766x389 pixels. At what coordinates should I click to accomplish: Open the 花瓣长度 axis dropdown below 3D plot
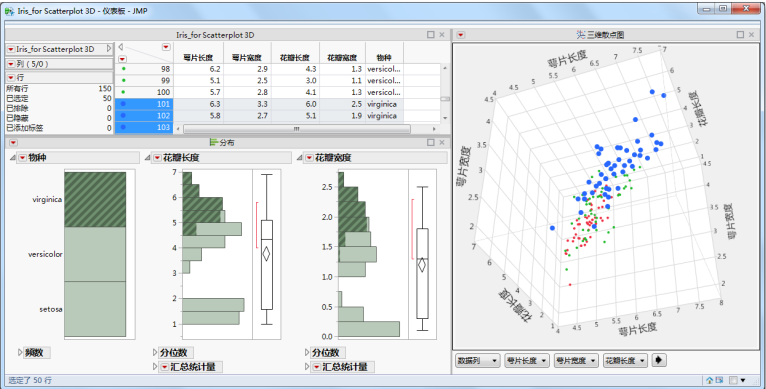(x=625, y=361)
